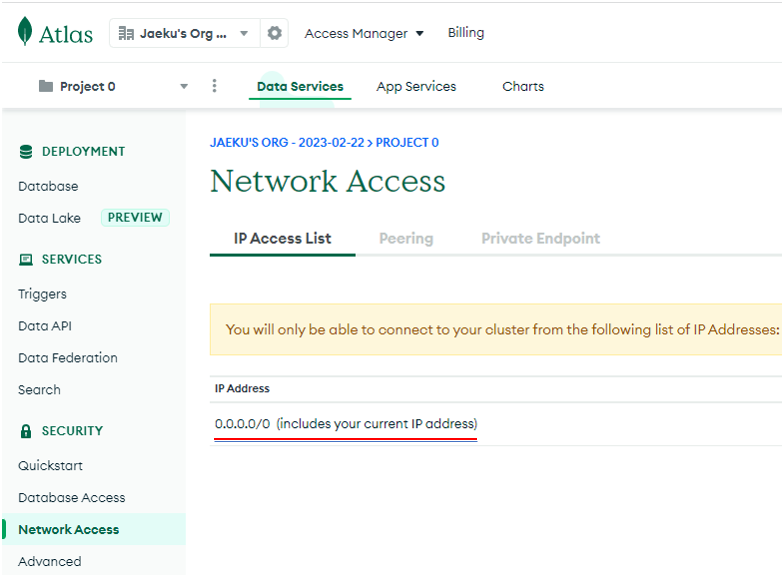Screen dimensions: 783x575
Task: Click the PREVIEW badge
Action: pos(135,217)
